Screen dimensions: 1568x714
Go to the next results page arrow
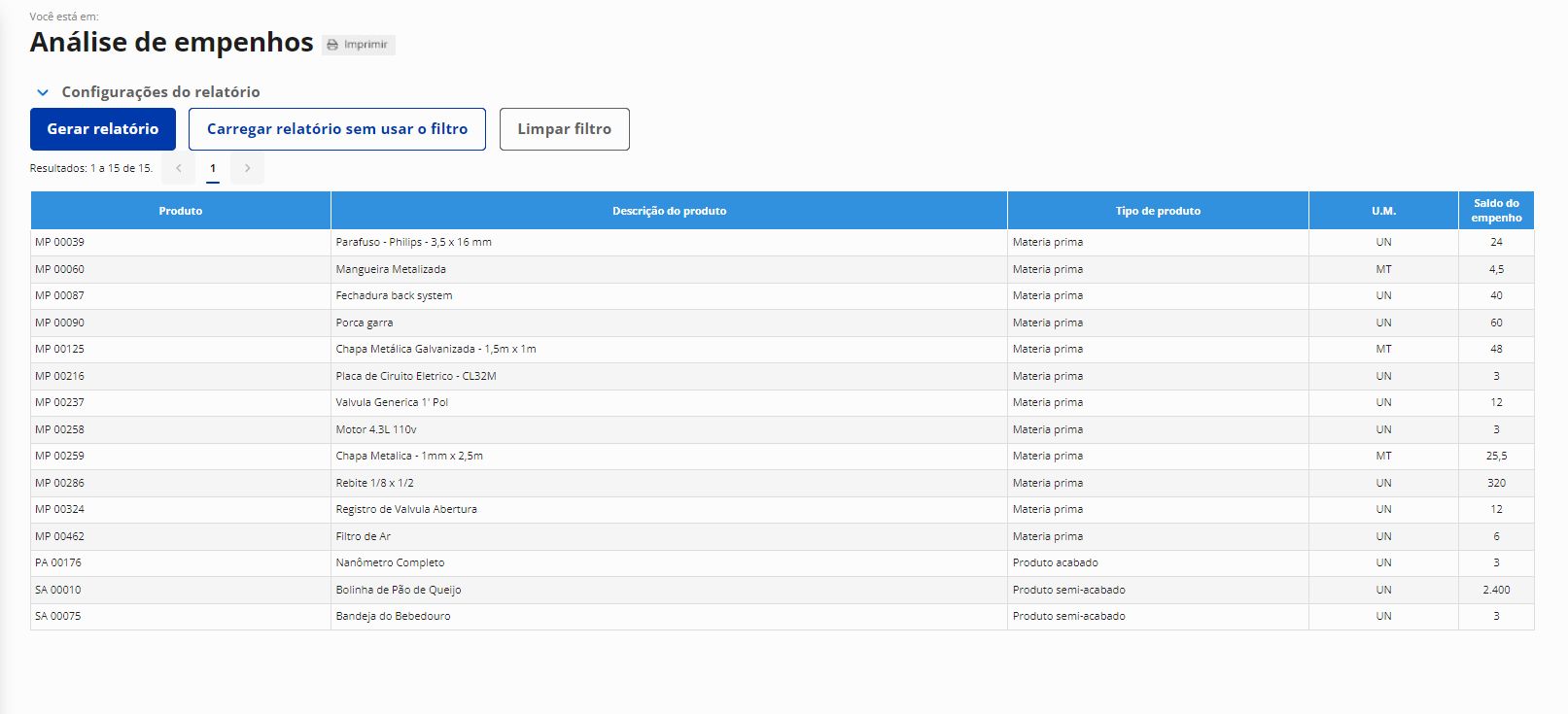pyautogui.click(x=247, y=168)
